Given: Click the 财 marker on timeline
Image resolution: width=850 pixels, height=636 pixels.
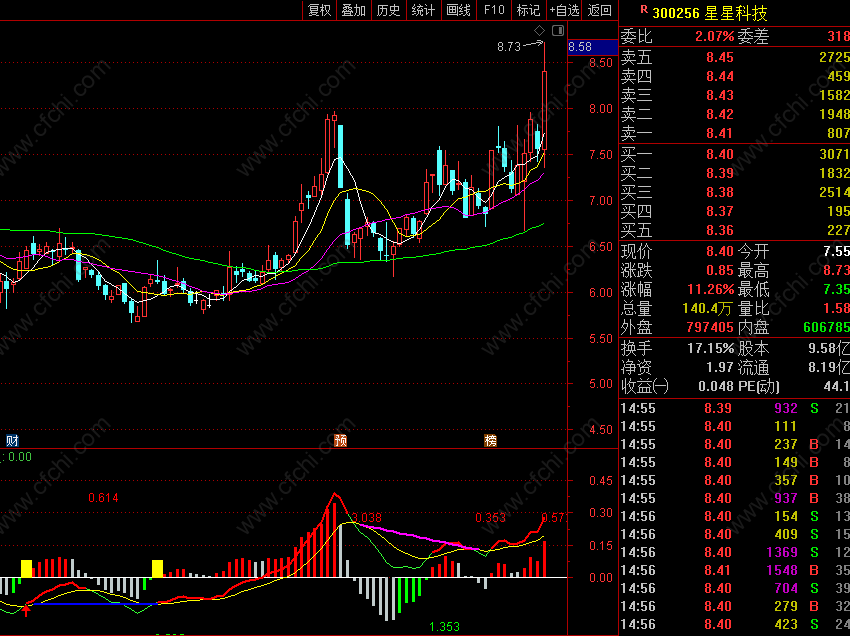Looking at the screenshot, I should point(12,440).
